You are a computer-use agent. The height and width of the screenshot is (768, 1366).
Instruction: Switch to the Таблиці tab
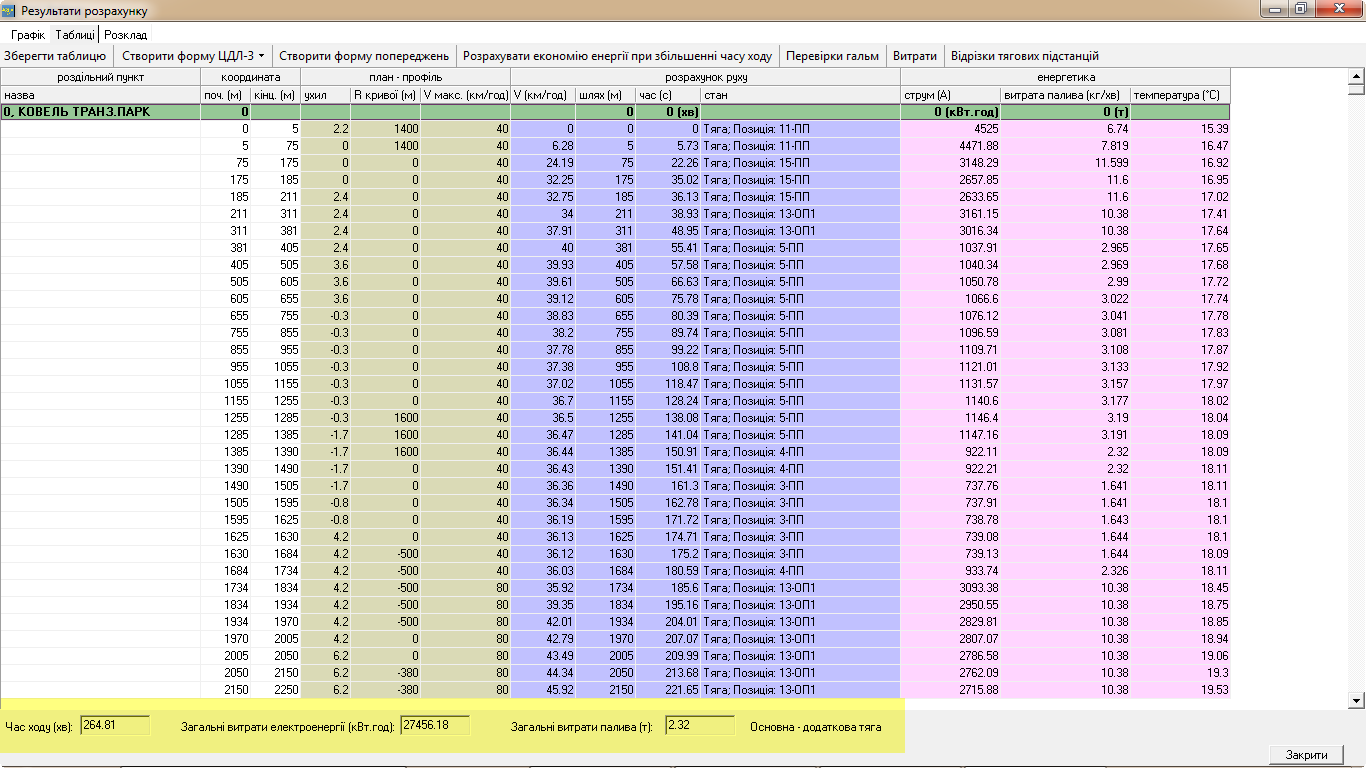click(x=75, y=35)
